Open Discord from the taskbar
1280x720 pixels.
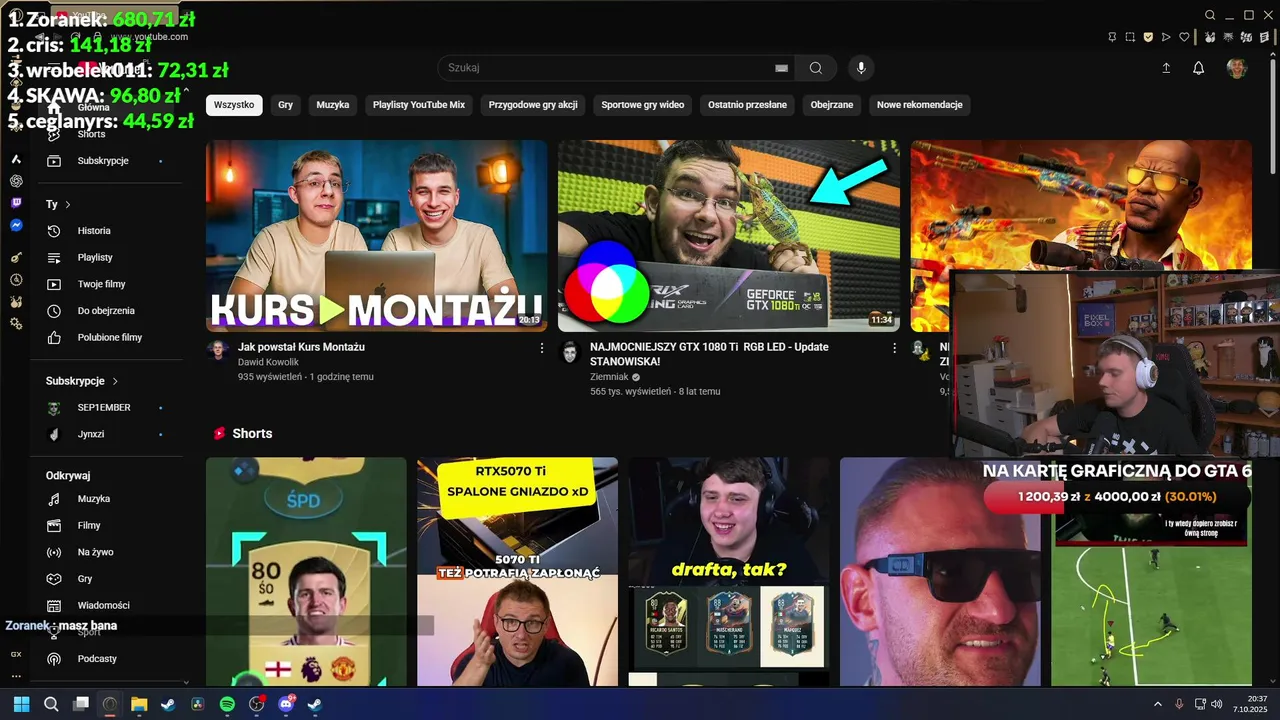pos(286,704)
